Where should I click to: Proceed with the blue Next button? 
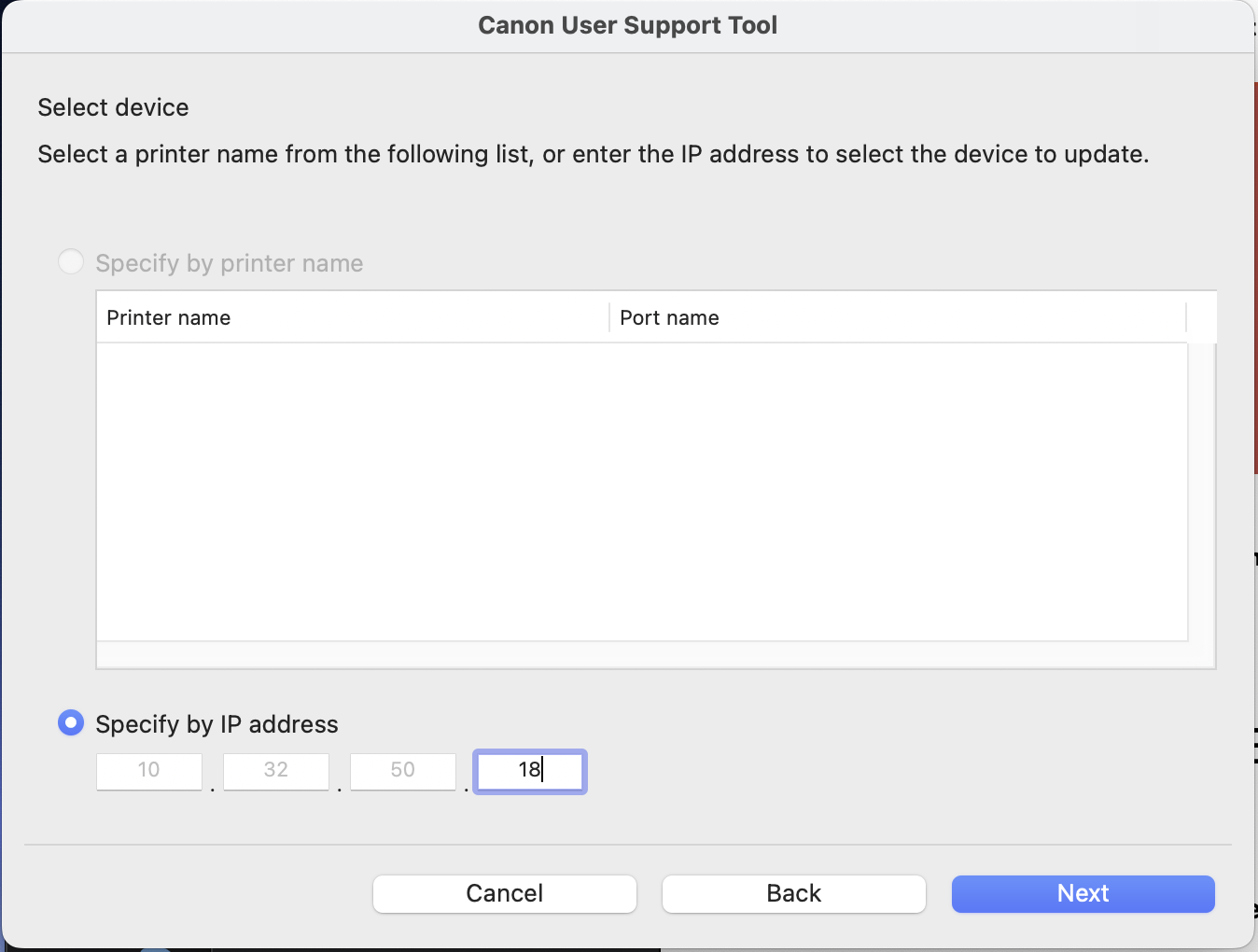click(x=1083, y=893)
